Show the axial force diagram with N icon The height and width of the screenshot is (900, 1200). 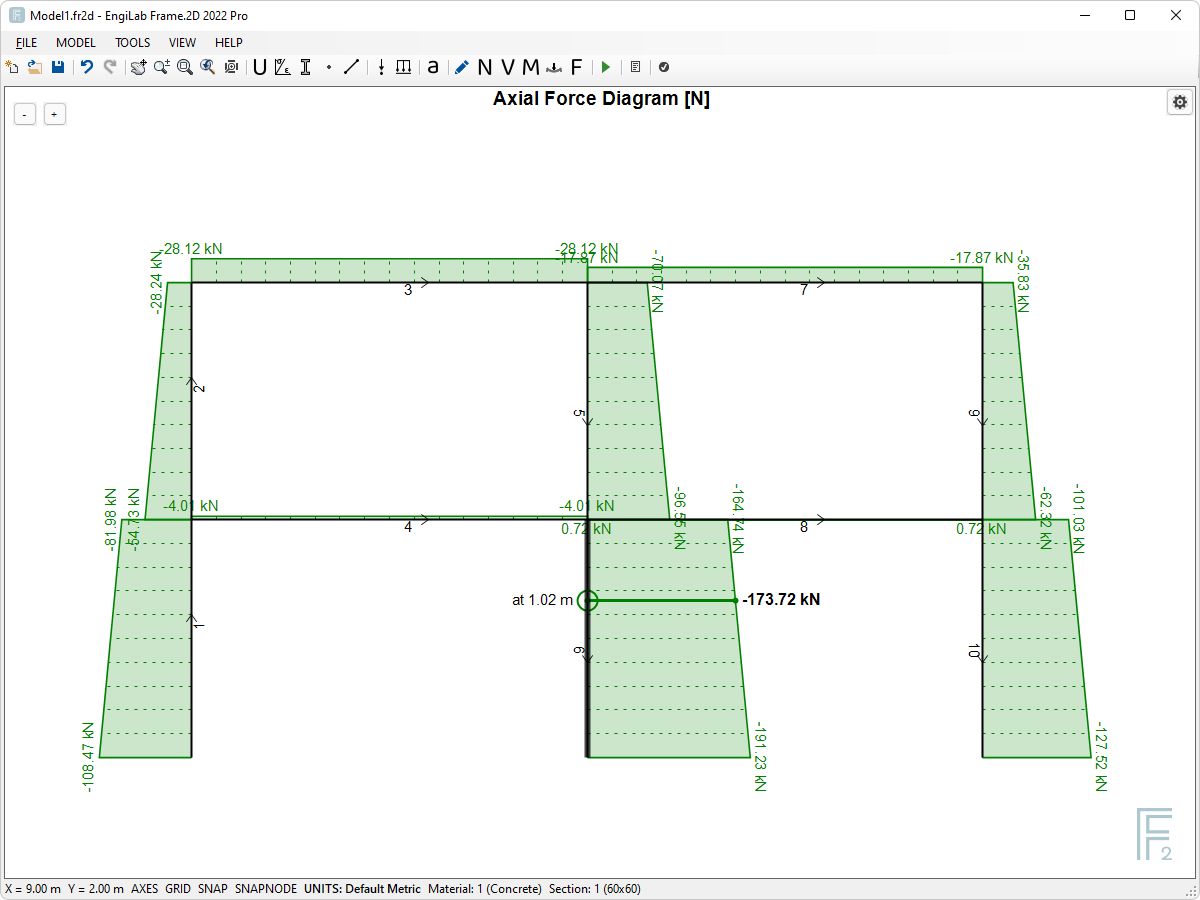[483, 67]
